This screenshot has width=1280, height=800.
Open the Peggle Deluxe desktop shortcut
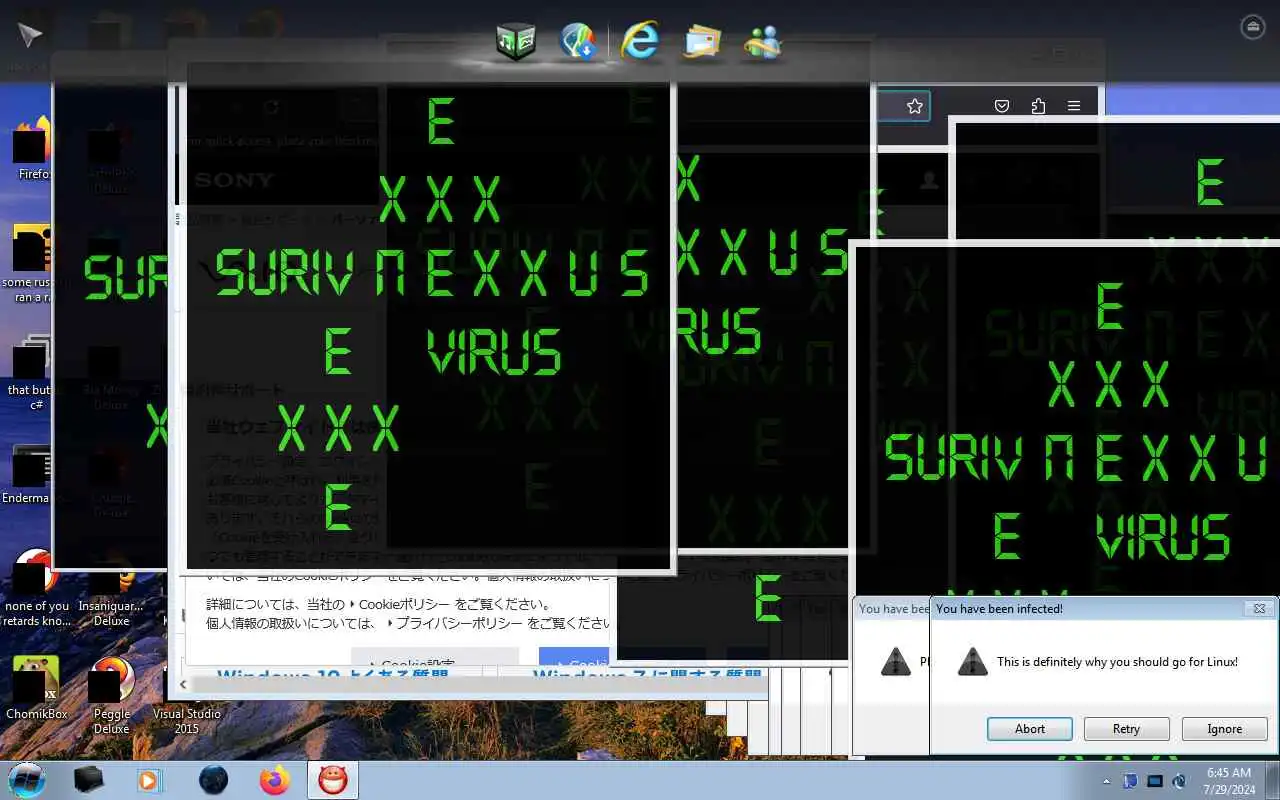click(x=111, y=695)
